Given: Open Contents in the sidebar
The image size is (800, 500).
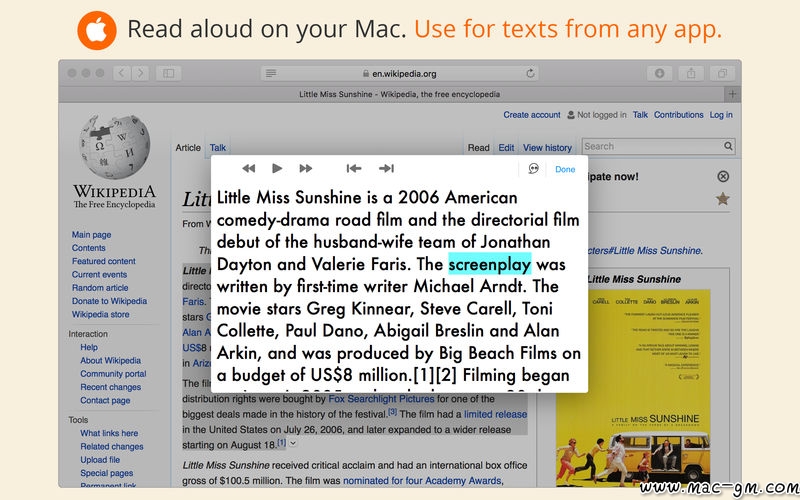Looking at the screenshot, I should pyautogui.click(x=89, y=248).
